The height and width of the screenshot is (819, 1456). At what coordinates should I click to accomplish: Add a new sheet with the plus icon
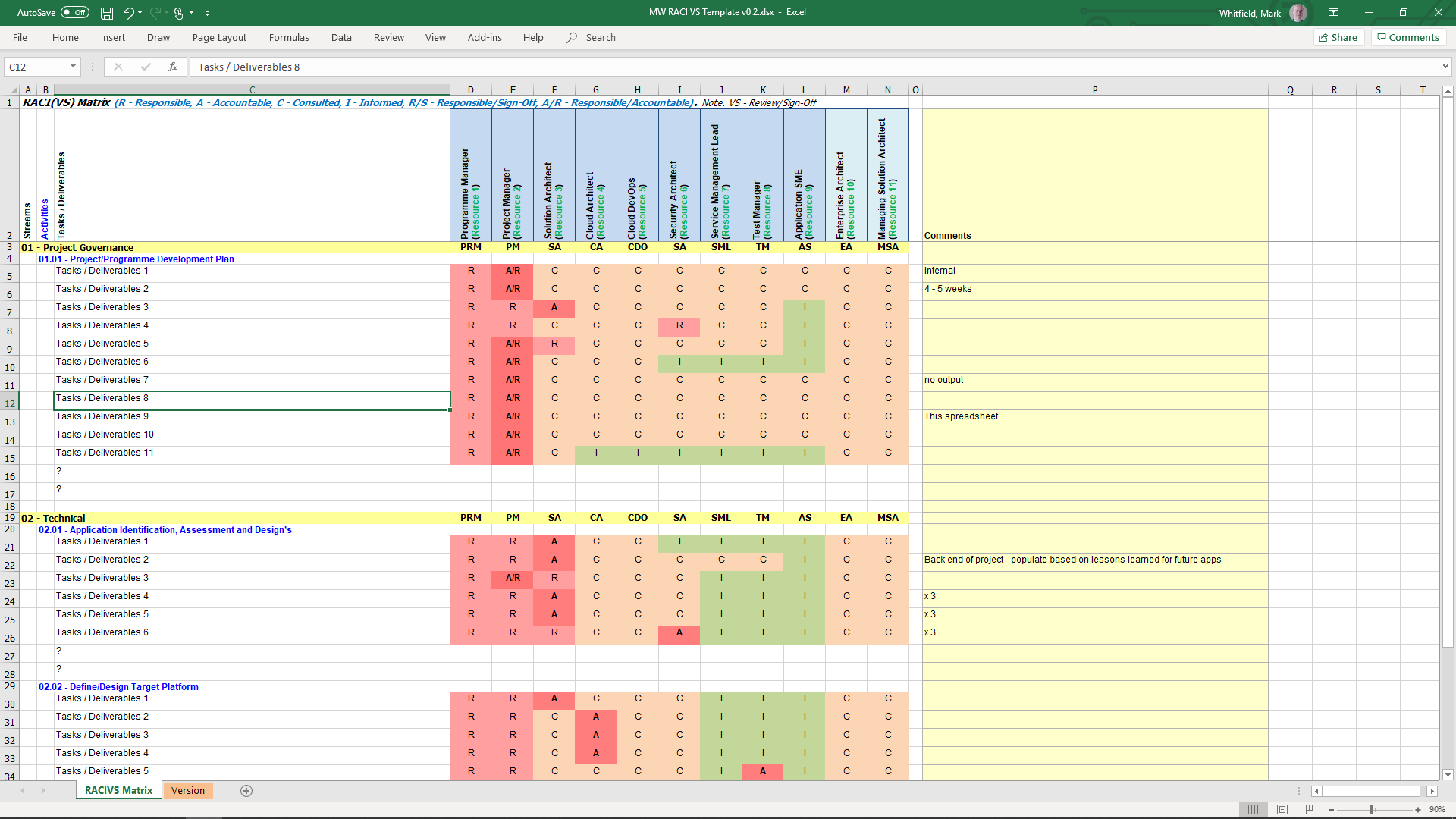coord(246,791)
